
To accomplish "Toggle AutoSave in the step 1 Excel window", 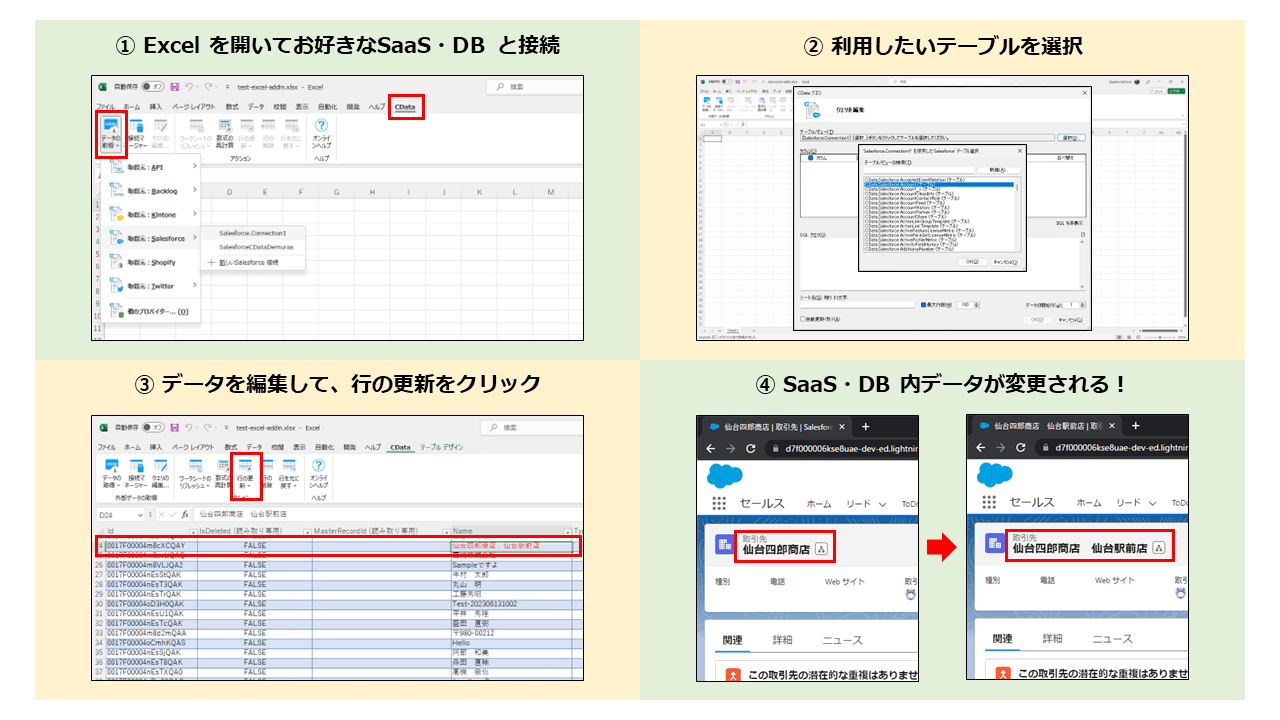I will click(153, 87).
